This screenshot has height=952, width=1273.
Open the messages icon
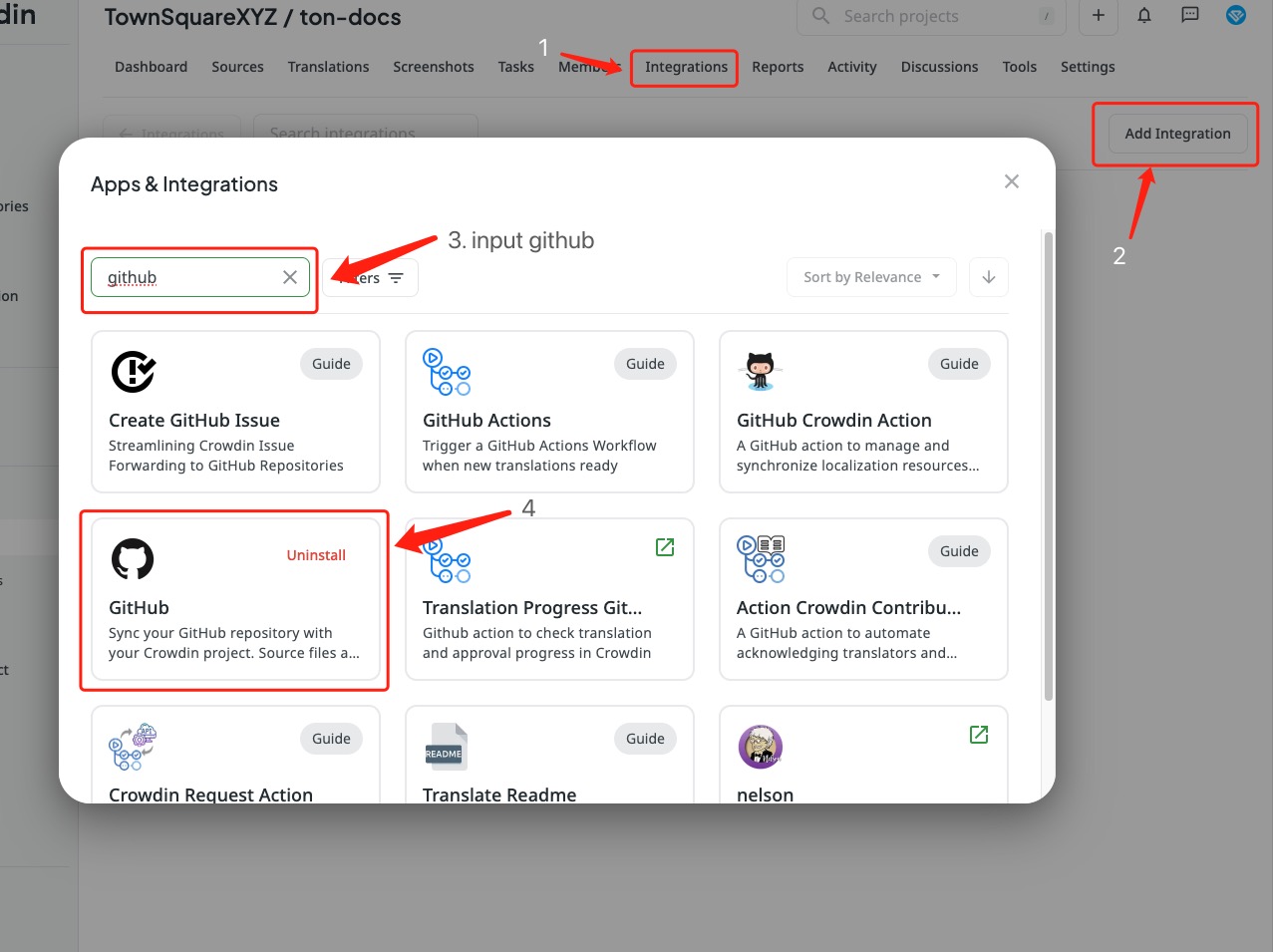[x=1190, y=15]
